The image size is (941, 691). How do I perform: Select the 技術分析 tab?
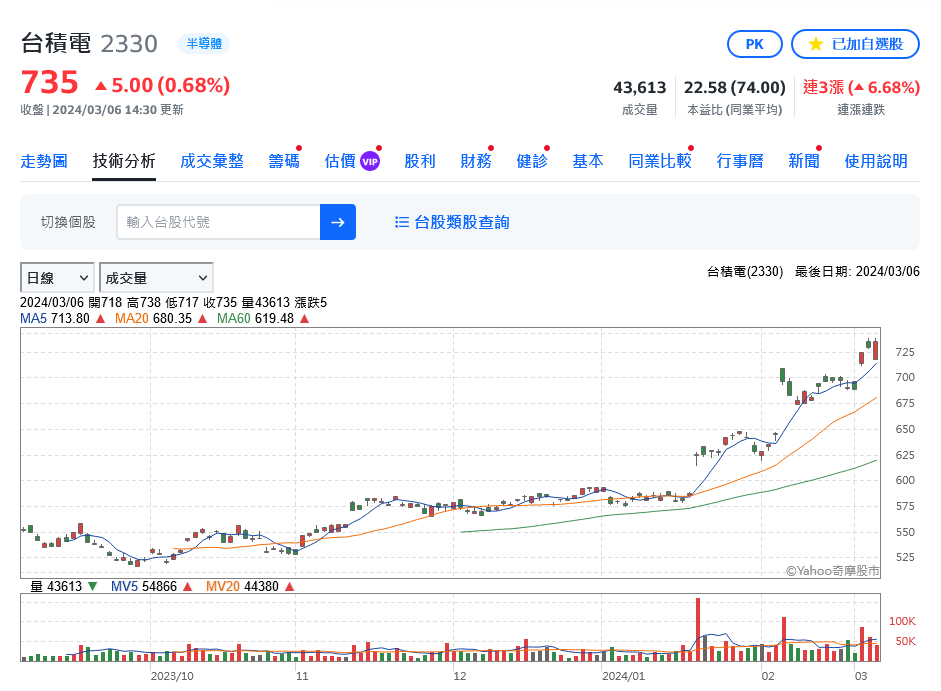point(124,161)
